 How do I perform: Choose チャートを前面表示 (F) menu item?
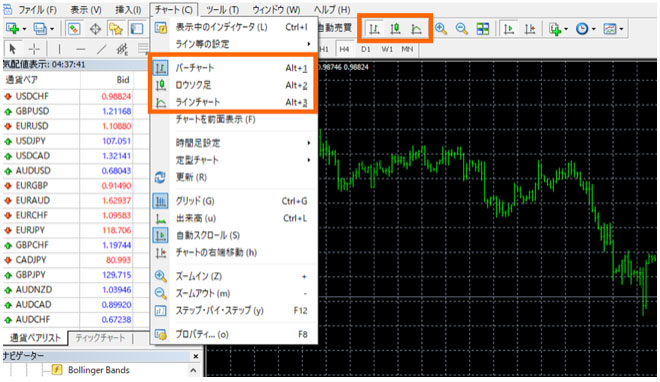(234, 119)
